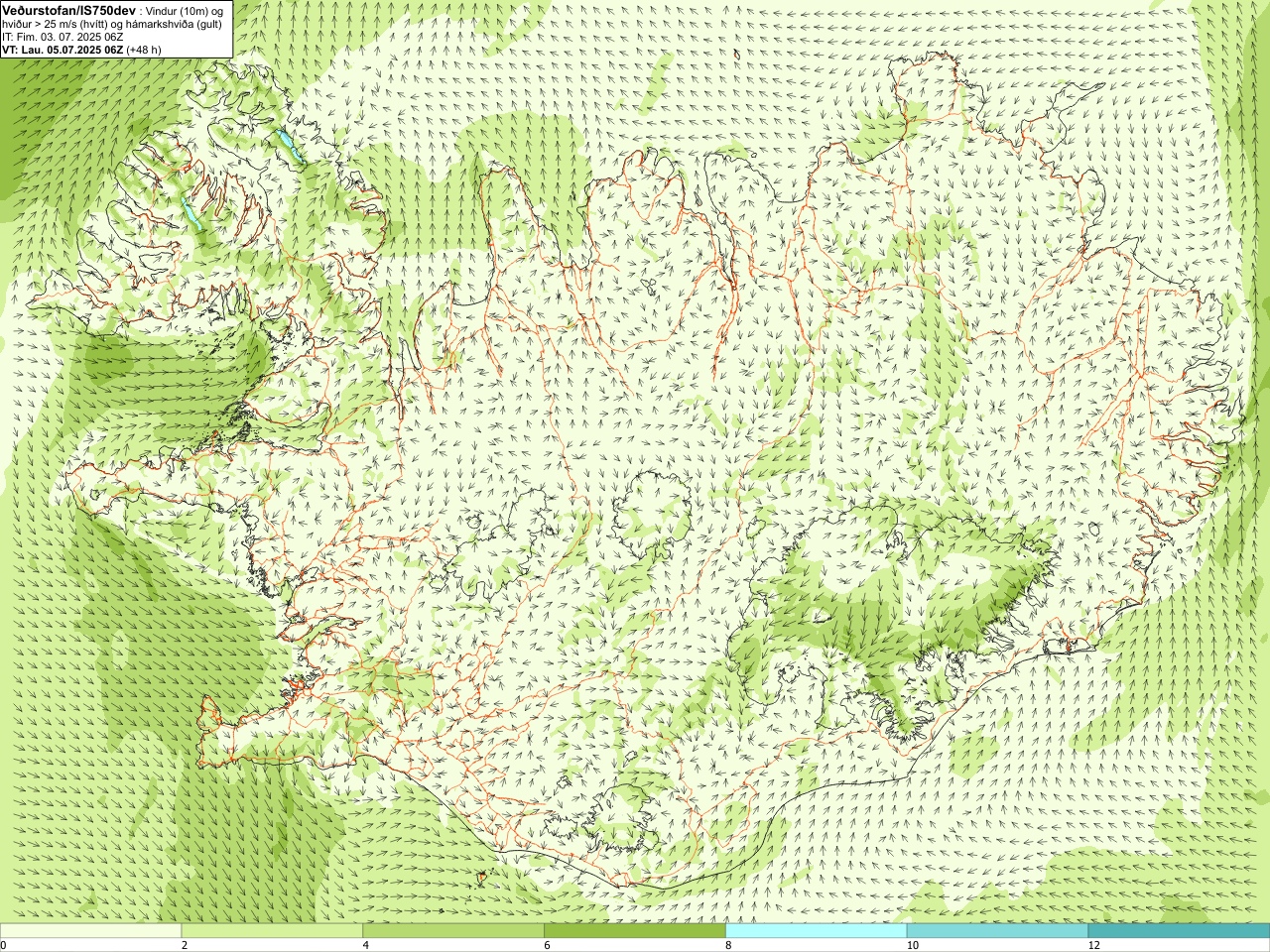Click the Veðurstofan/IS750dev title text
This screenshot has width=1270, height=952.
point(67,9)
